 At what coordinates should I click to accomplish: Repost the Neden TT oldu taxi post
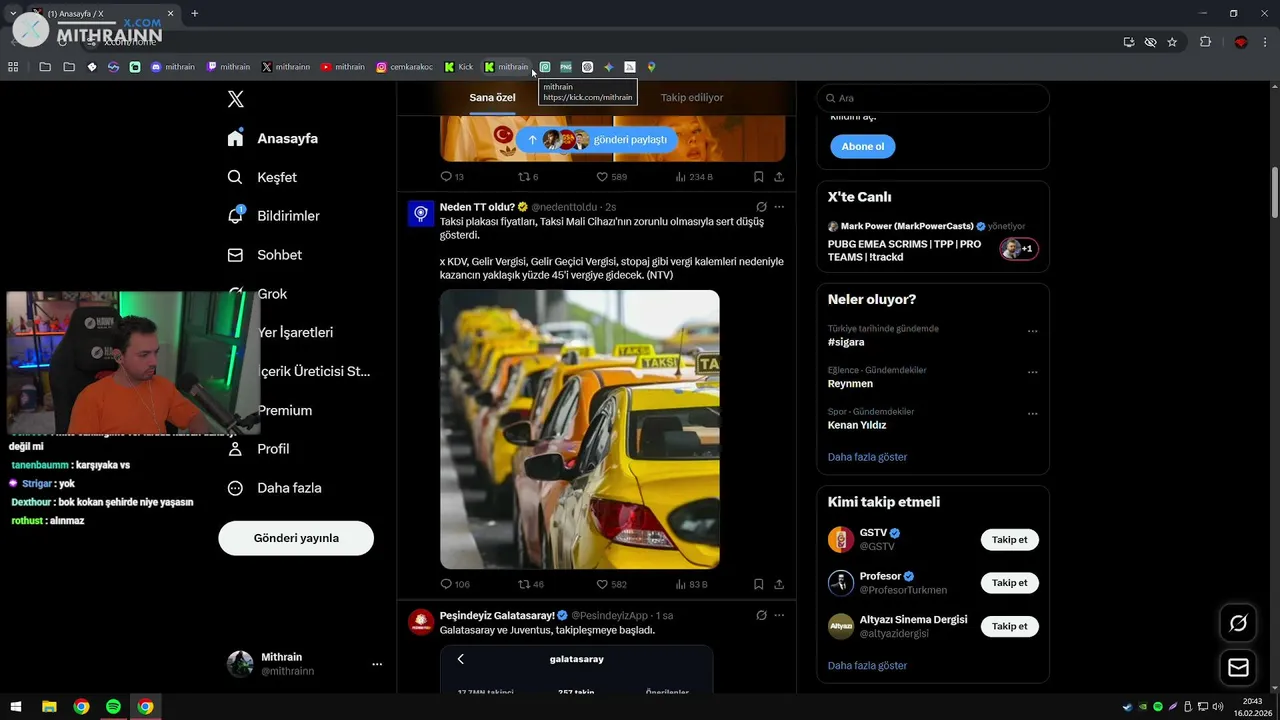click(x=531, y=584)
